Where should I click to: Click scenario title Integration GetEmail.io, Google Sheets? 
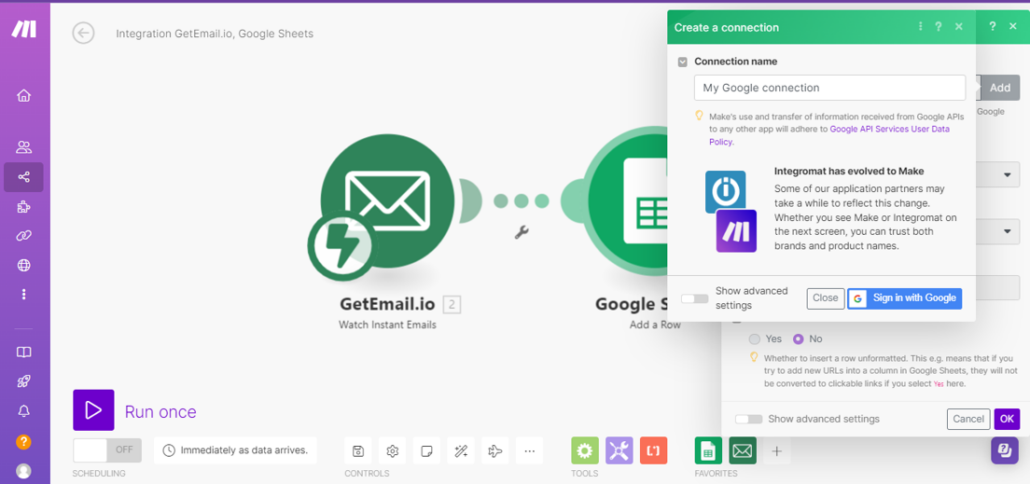(x=215, y=33)
